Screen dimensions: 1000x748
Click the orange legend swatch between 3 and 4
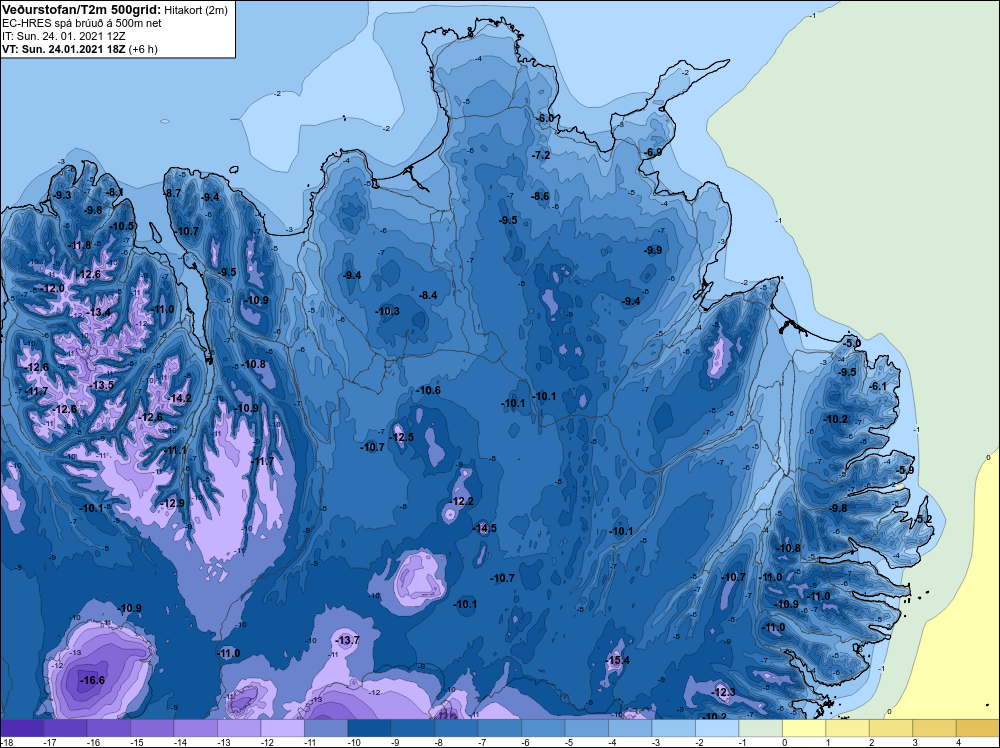coord(934,727)
